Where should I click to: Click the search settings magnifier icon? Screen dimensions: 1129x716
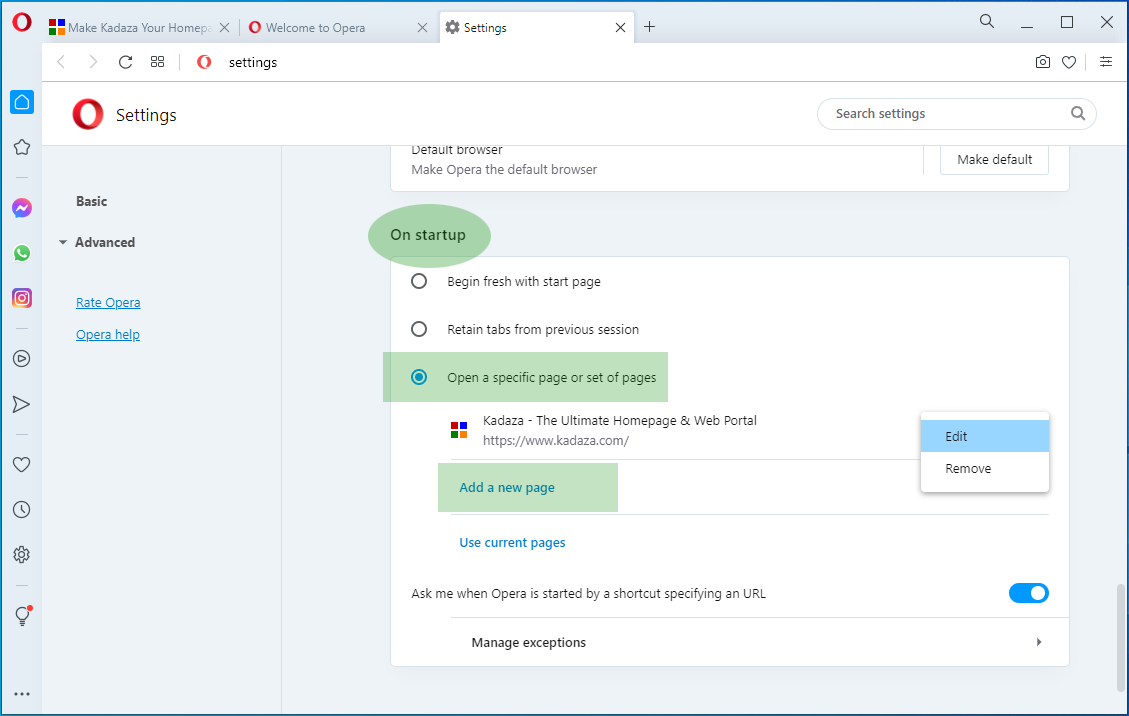coord(1078,113)
